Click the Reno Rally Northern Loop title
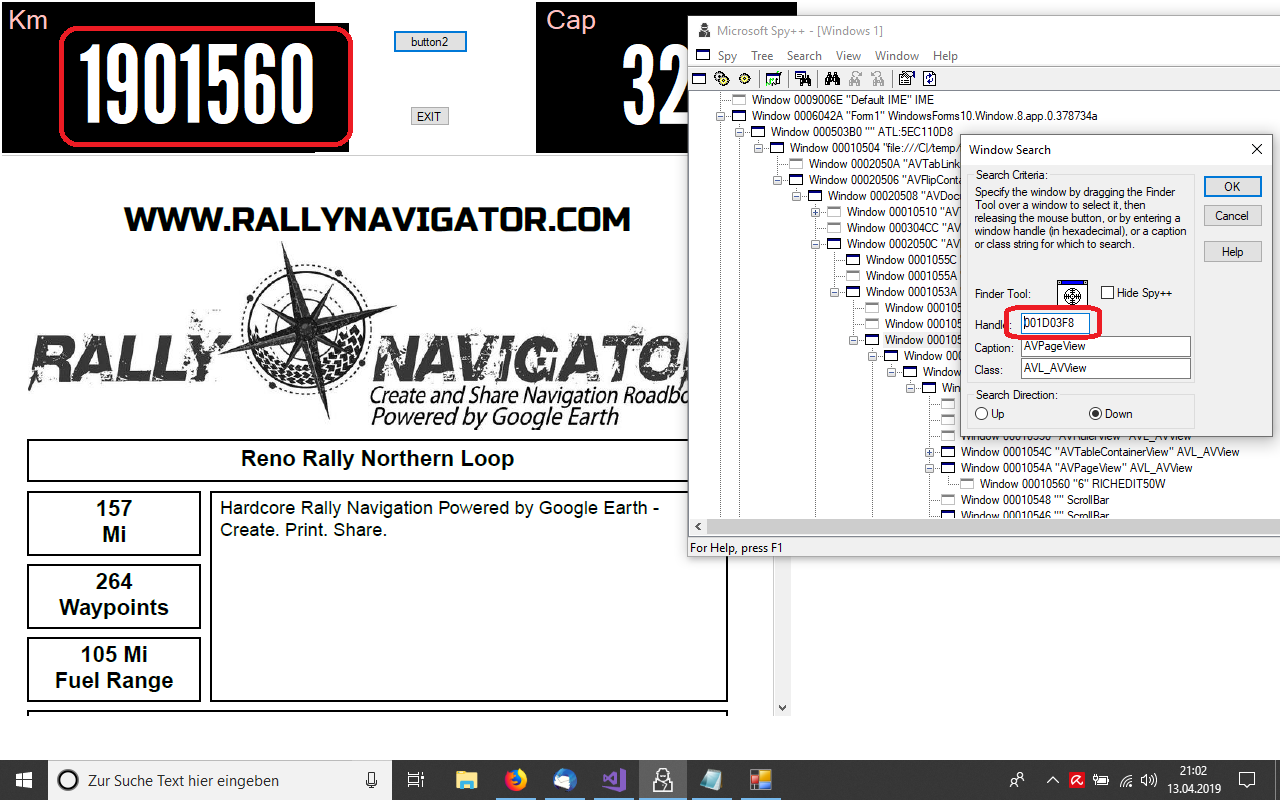This screenshot has height=800, width=1280. 377,459
